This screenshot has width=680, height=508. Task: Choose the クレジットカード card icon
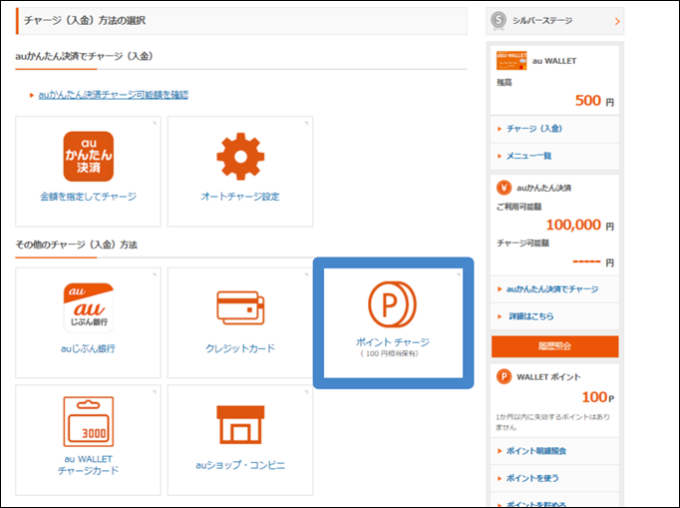click(x=240, y=308)
